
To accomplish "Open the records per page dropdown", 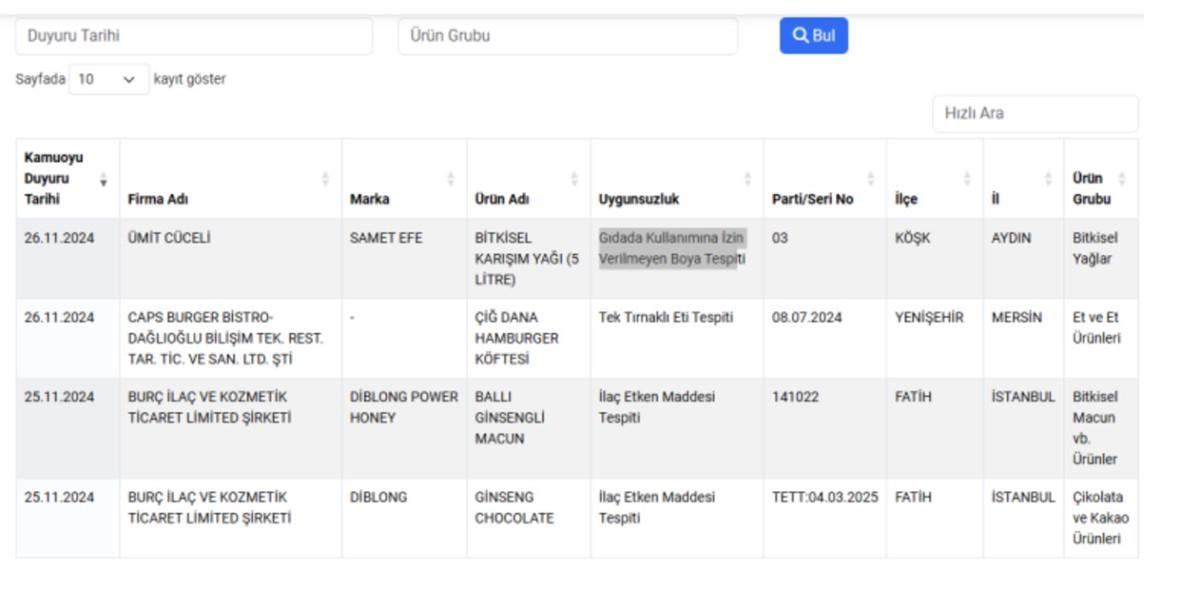I will click(x=108, y=79).
